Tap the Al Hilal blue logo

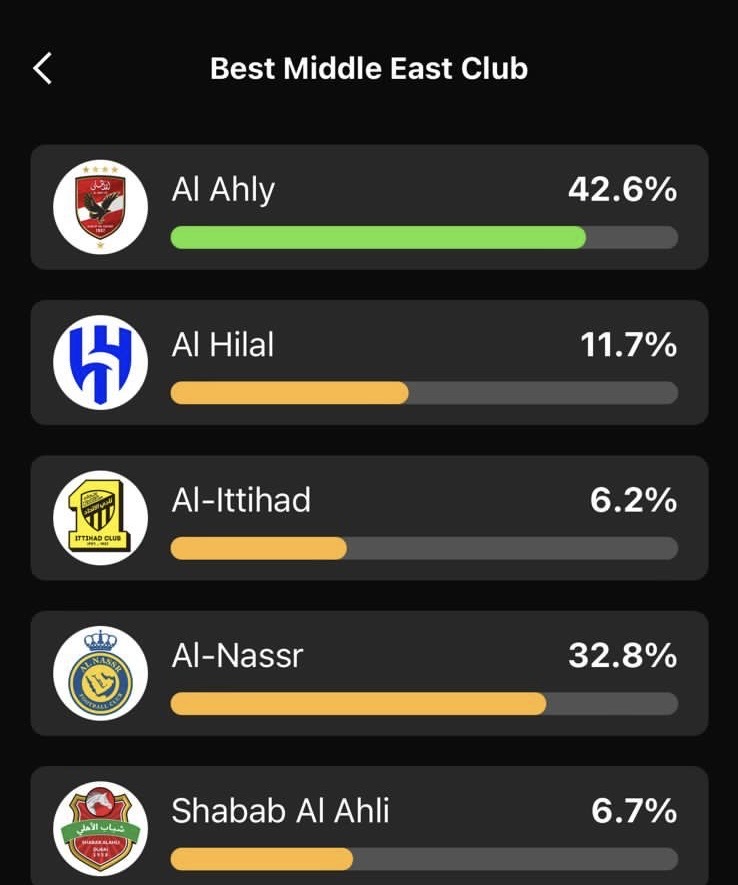click(100, 362)
